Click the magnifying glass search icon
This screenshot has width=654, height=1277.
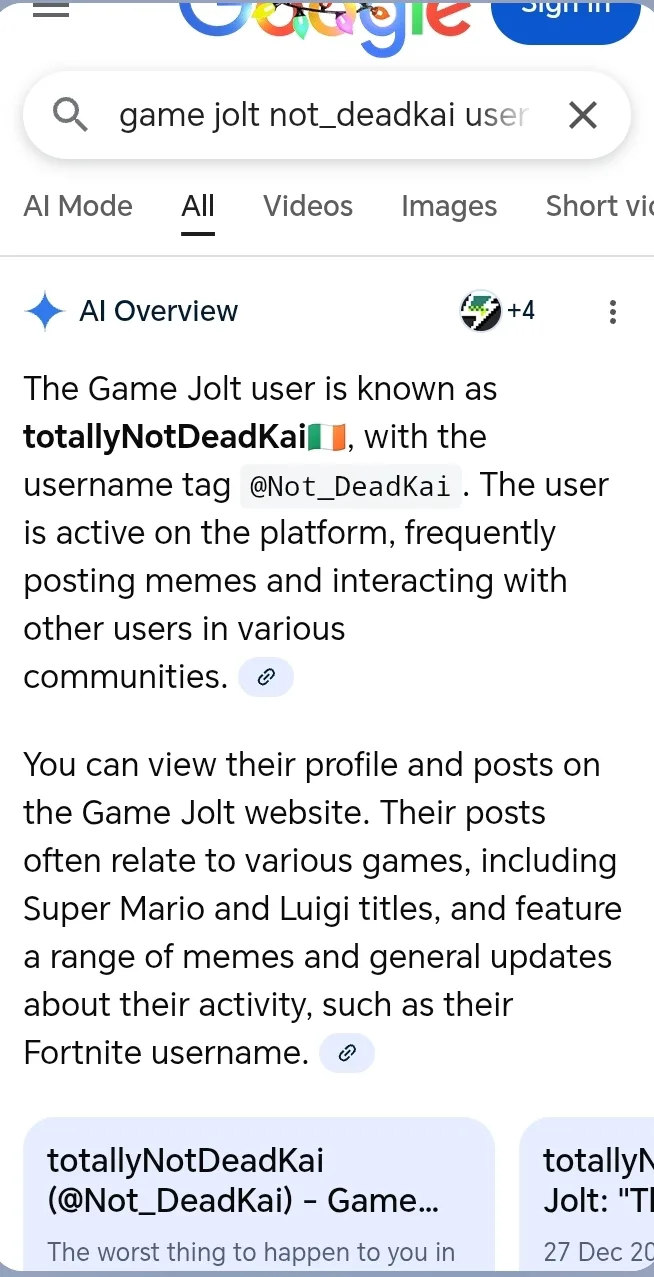70,116
